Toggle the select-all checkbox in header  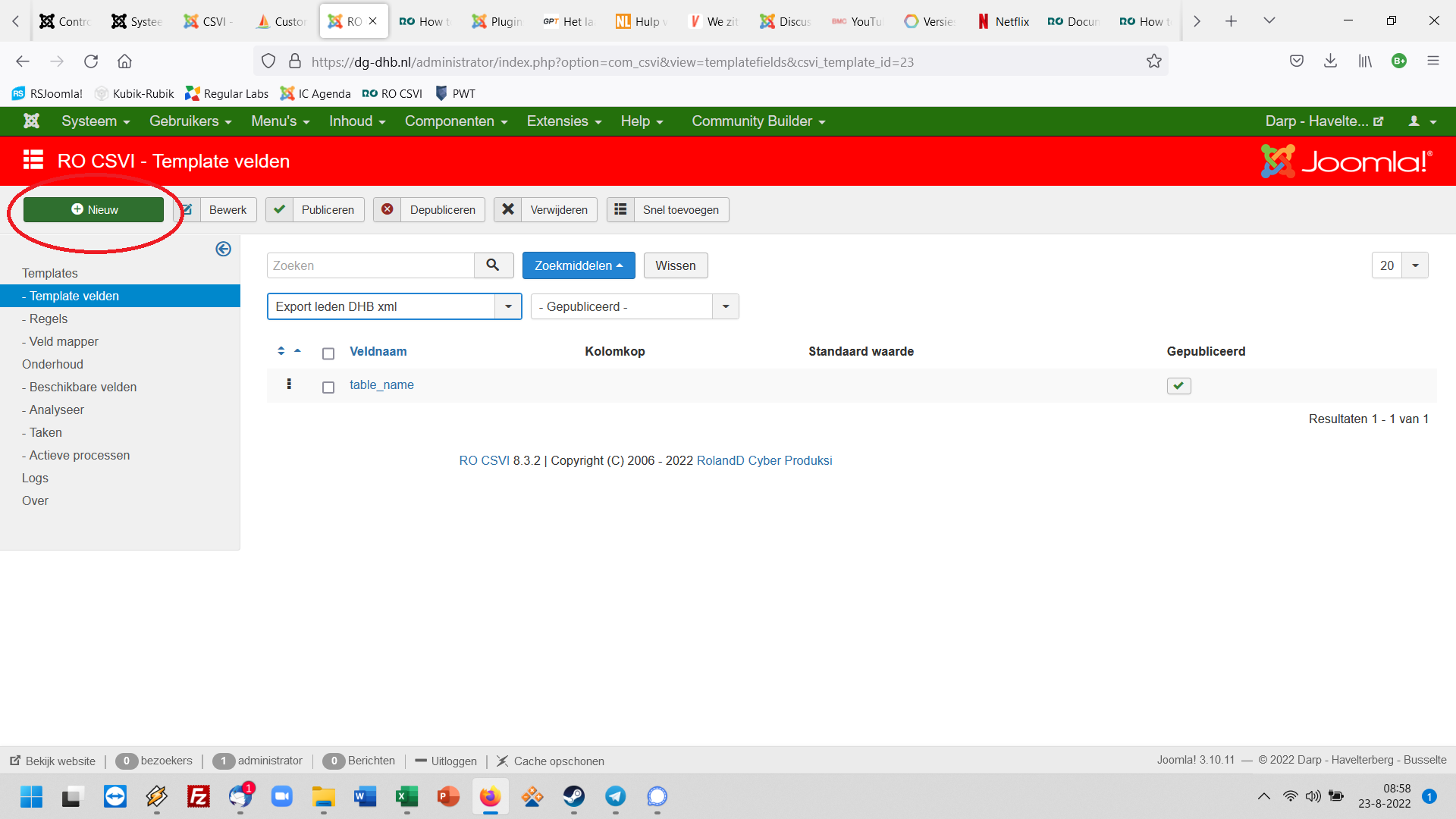coord(328,353)
